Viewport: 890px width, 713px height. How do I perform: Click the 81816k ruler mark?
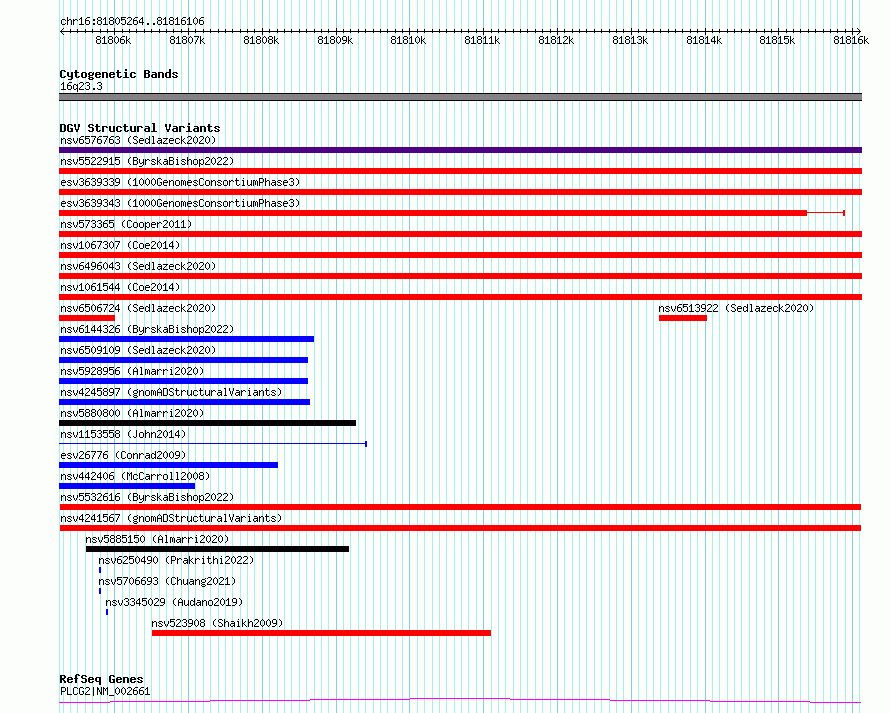pyautogui.click(x=851, y=40)
